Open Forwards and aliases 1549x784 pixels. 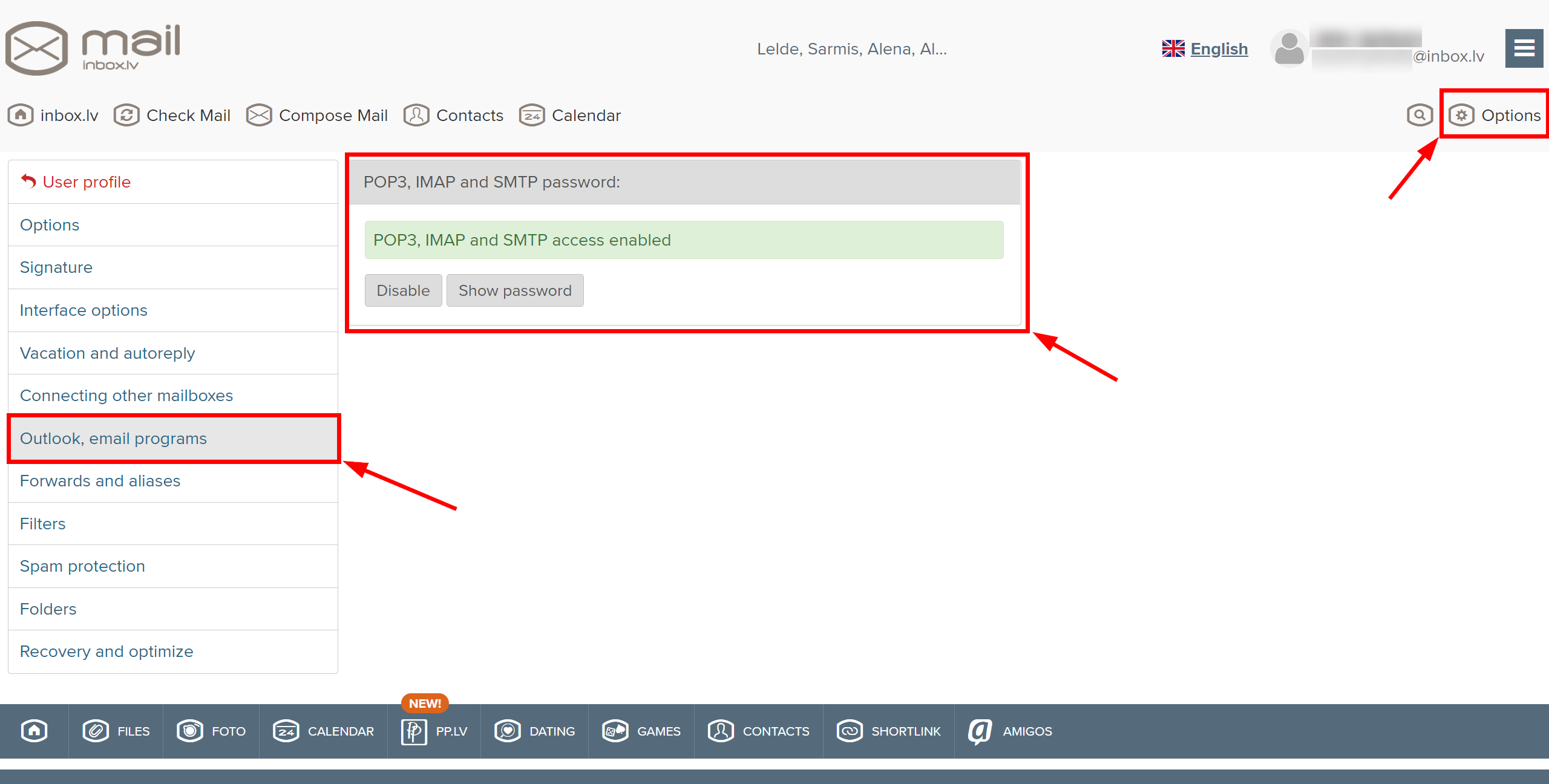(x=173, y=481)
